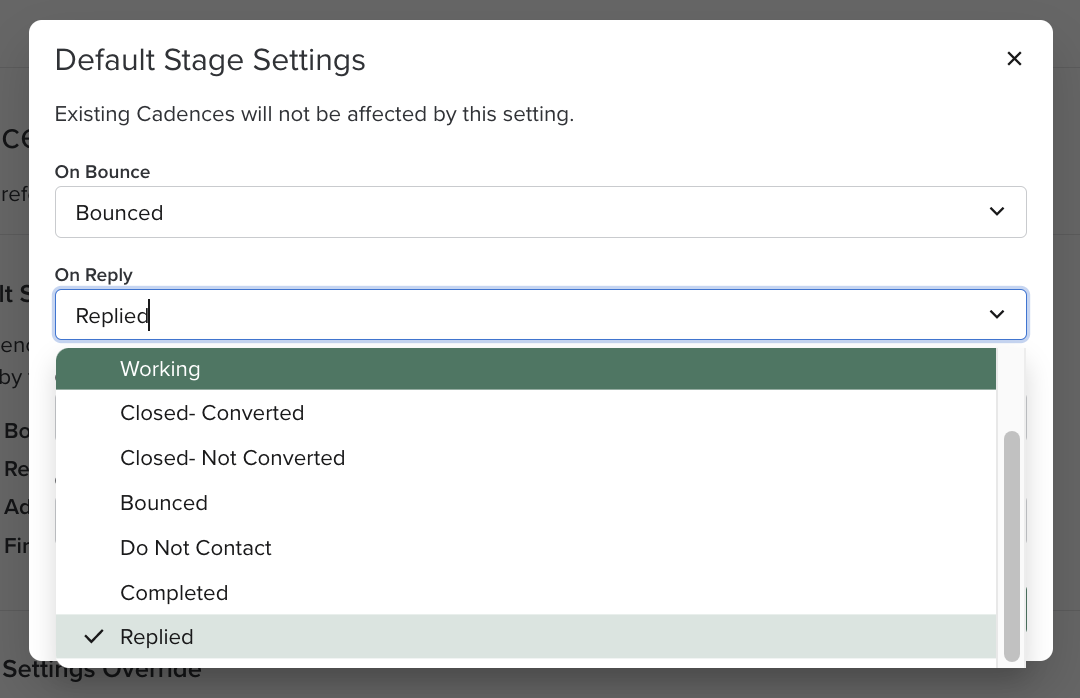
Task: Select the checked Replied option
Action: 526,637
